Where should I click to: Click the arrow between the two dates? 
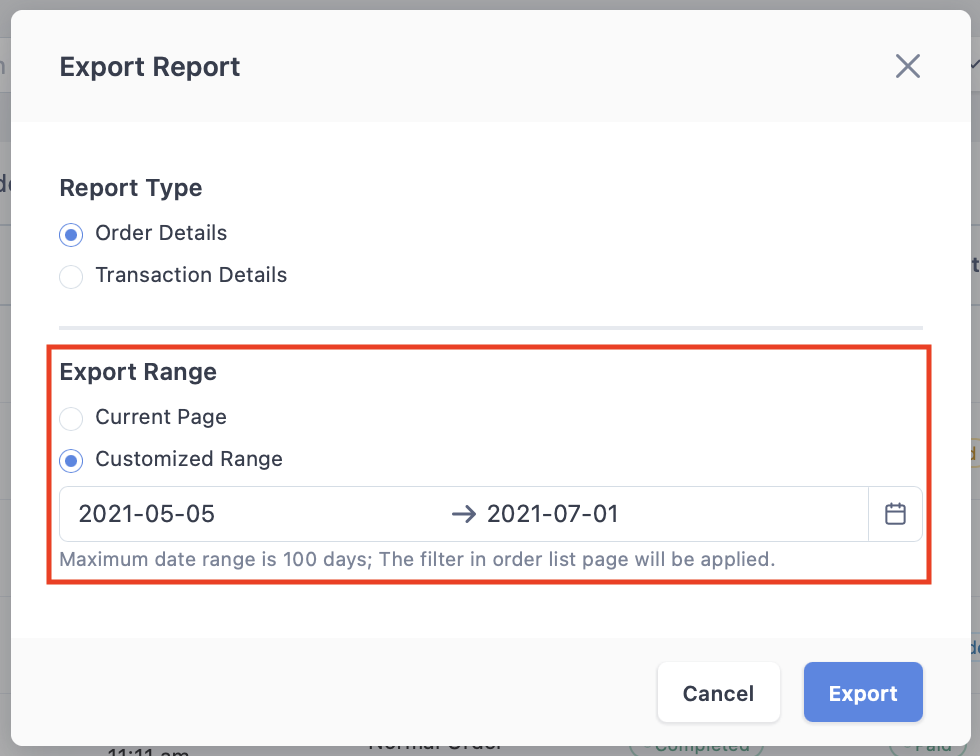click(x=464, y=514)
